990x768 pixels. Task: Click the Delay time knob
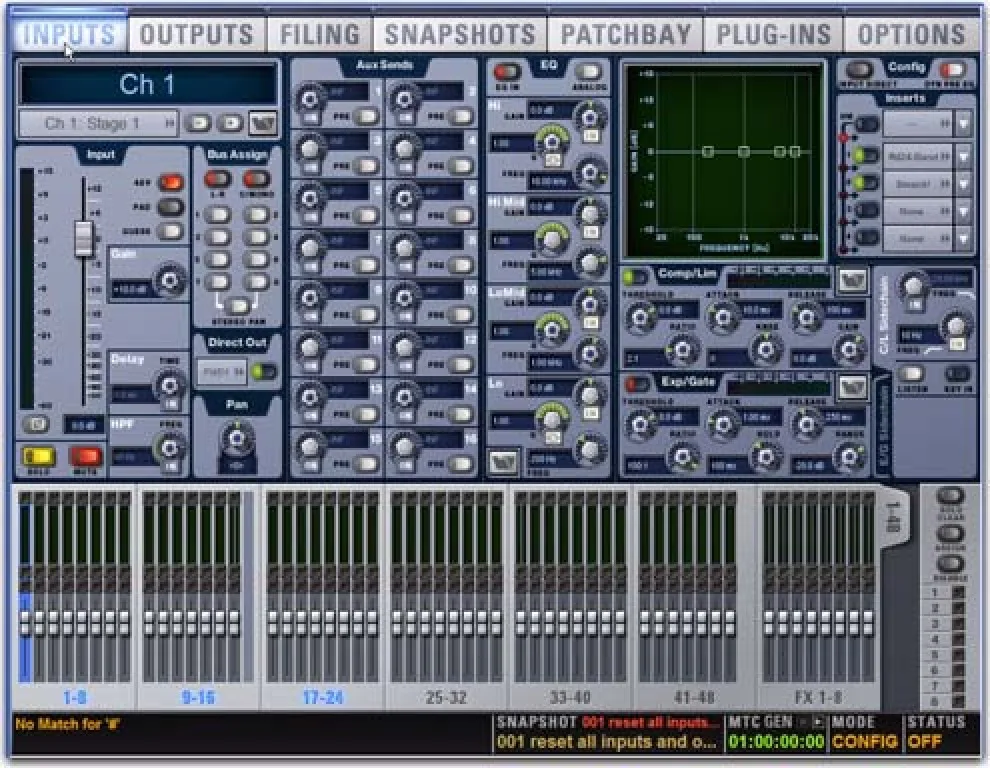[x=169, y=385]
